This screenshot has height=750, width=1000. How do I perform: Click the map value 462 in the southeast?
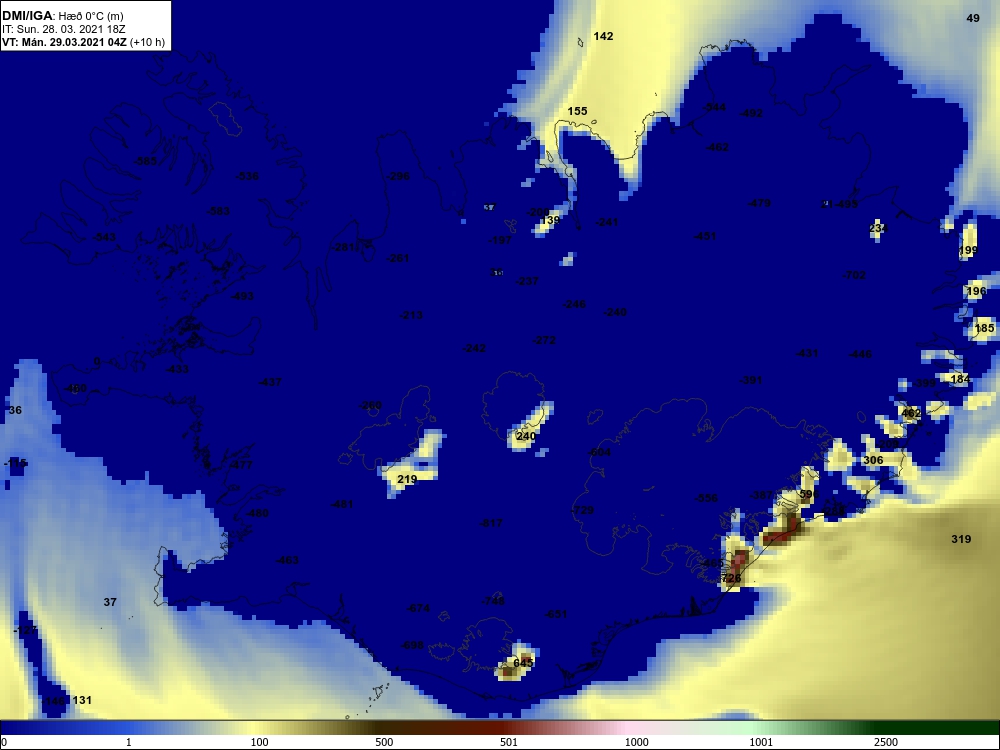click(x=911, y=413)
